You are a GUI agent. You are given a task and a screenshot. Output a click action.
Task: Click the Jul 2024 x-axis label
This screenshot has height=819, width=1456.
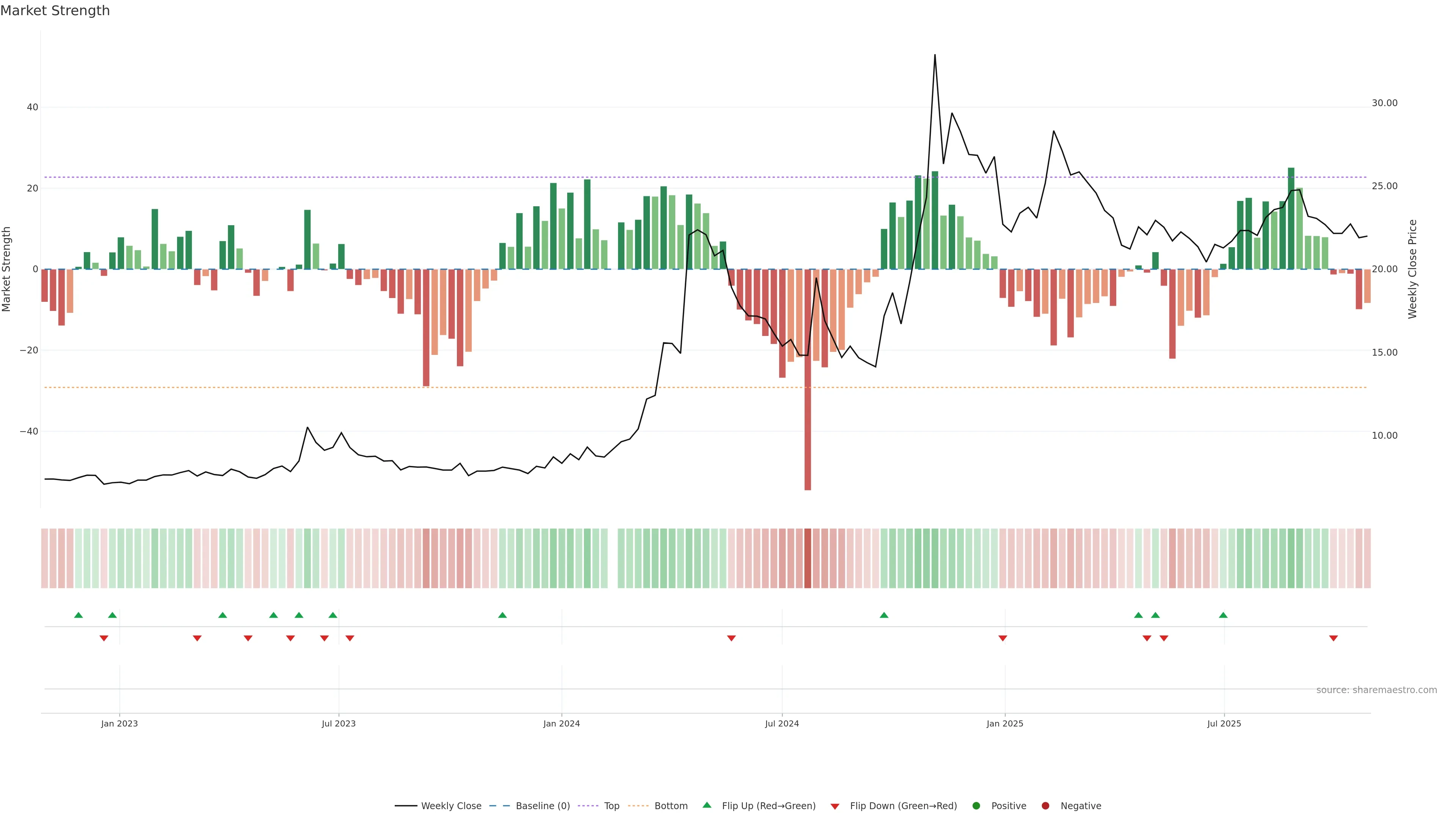tap(782, 723)
